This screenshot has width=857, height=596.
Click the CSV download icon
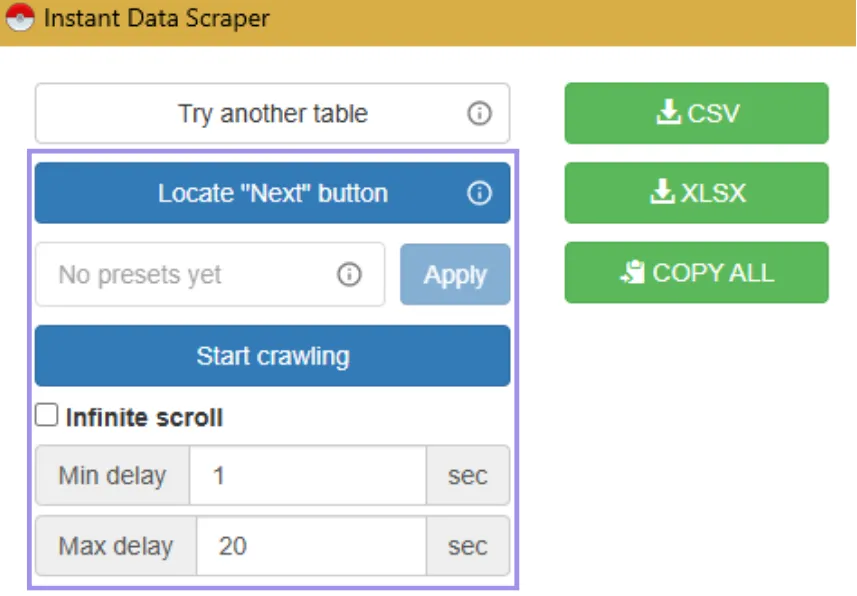668,112
